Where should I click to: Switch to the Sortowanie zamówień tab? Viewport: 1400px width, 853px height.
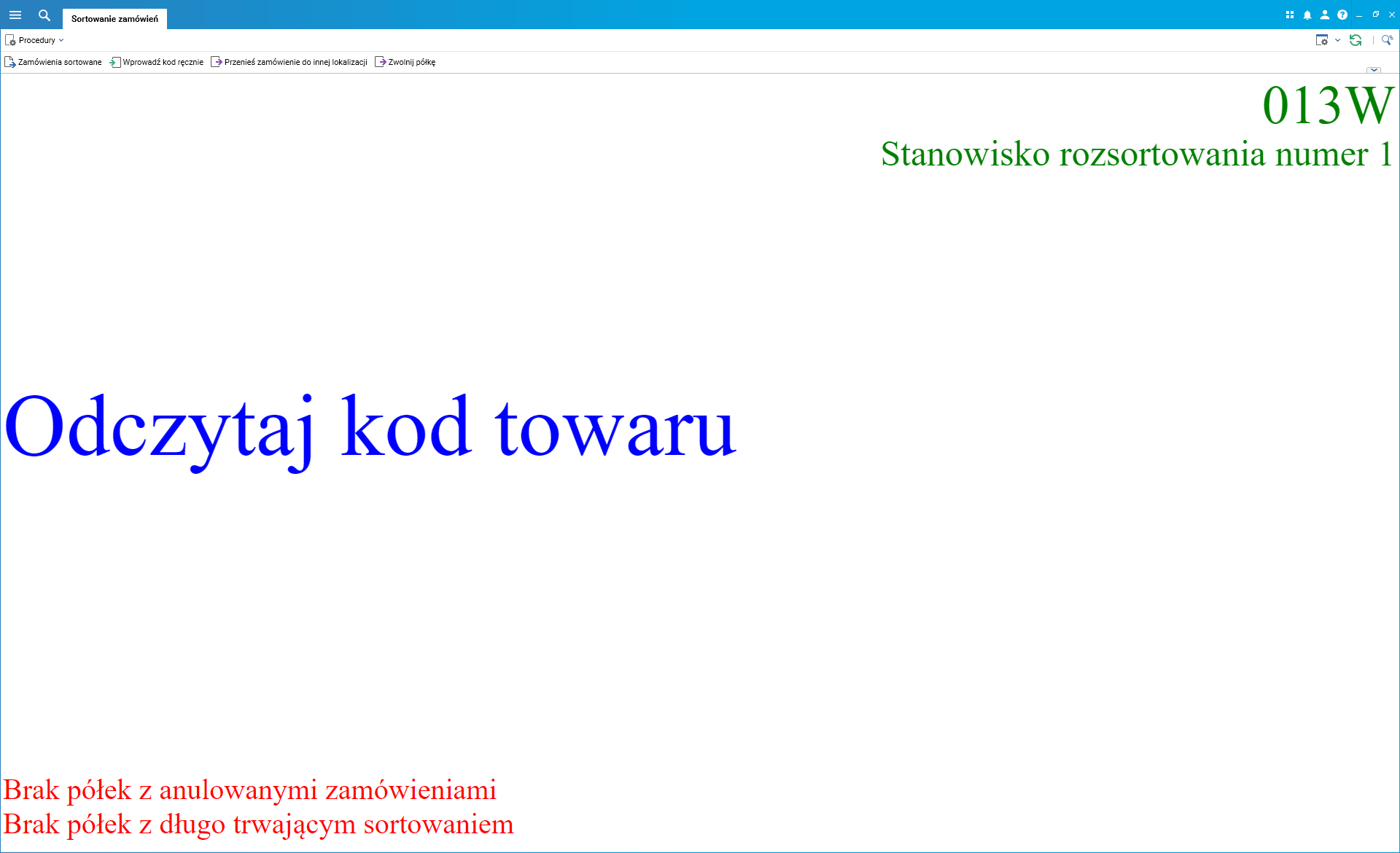[x=114, y=19]
